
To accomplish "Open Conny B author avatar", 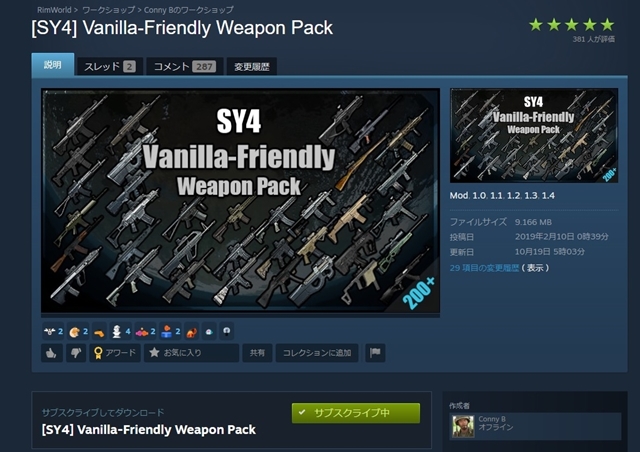I will click(463, 426).
